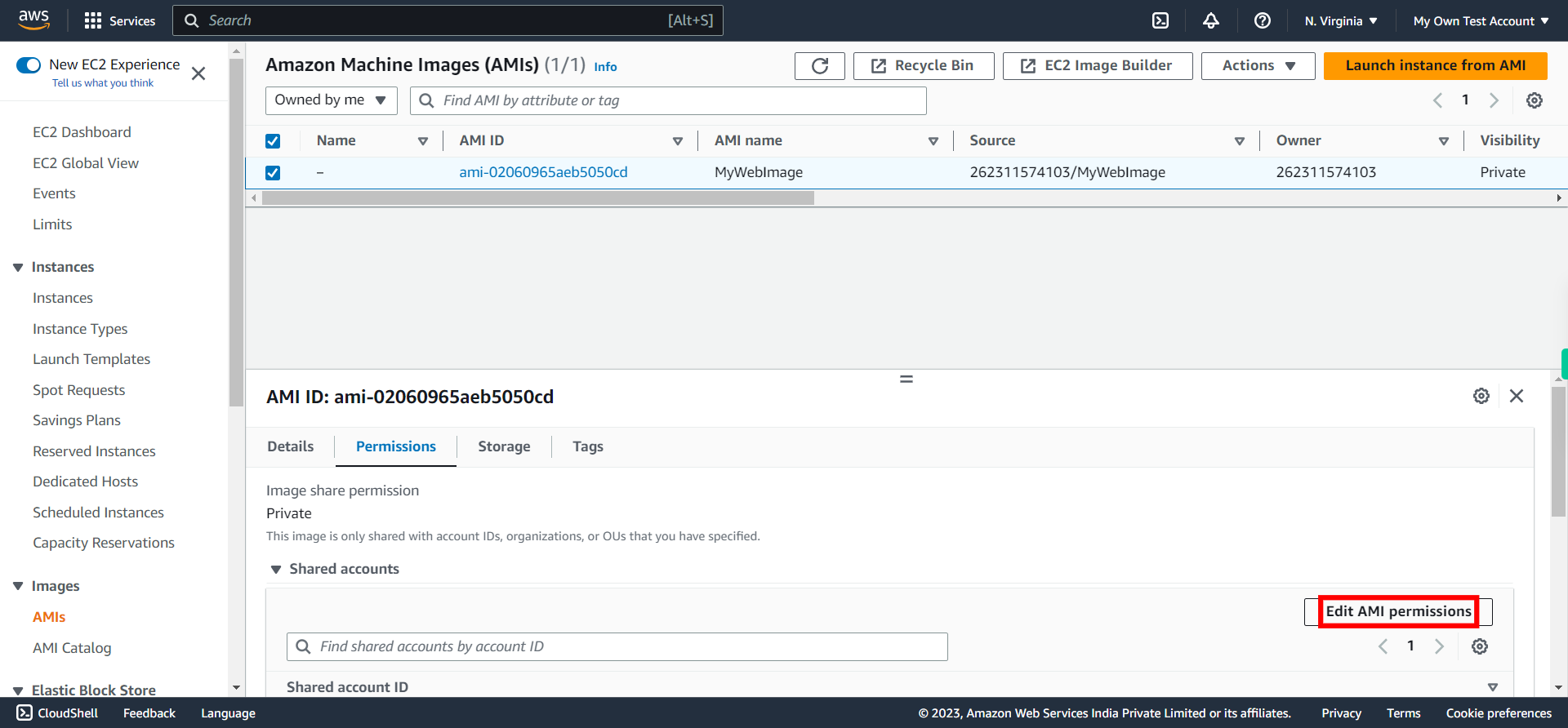Sort by the Name column arrow
This screenshot has width=1568, height=728.
point(423,141)
